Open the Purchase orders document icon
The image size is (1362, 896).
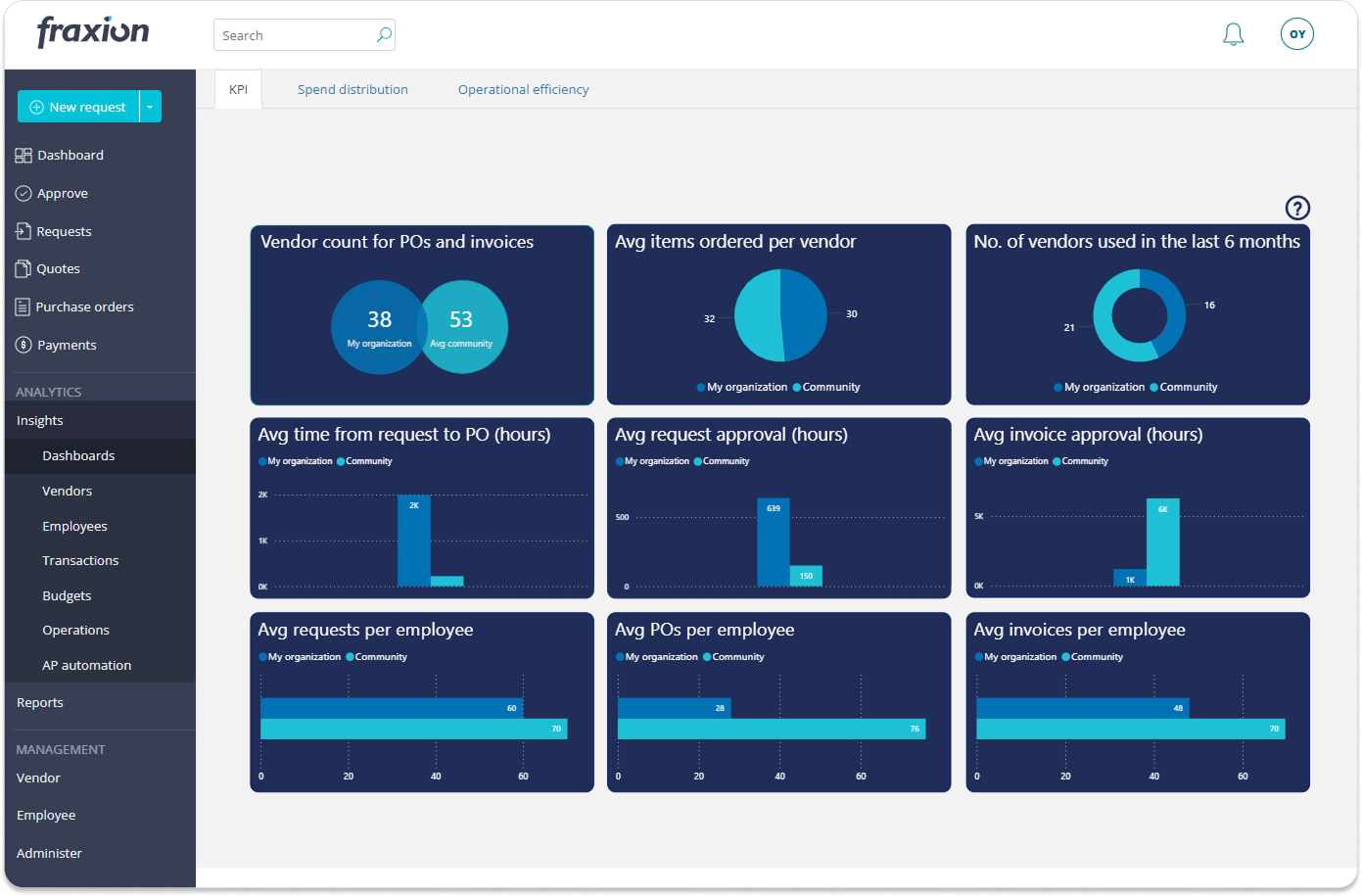[23, 307]
